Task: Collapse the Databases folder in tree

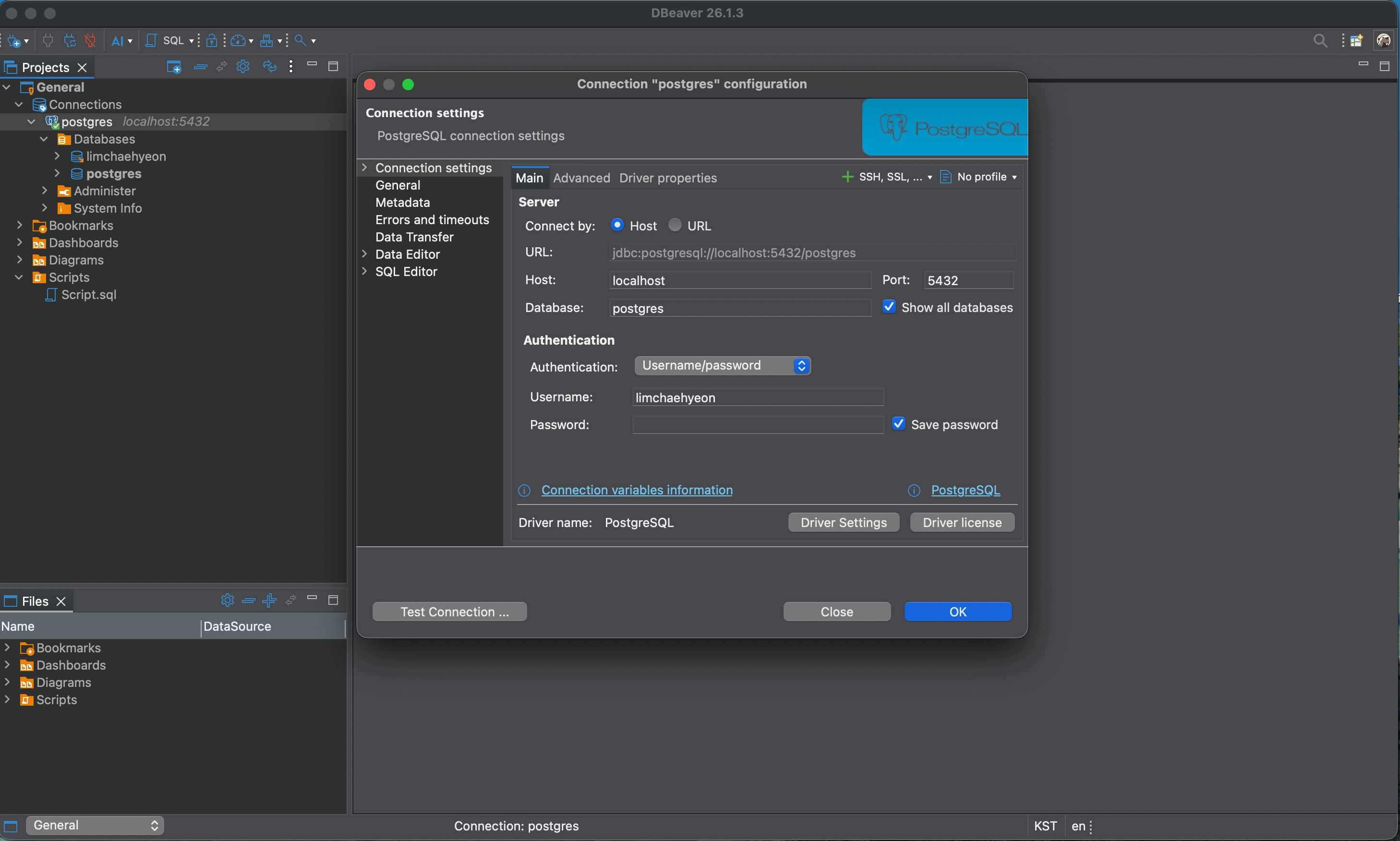Action: click(44, 139)
